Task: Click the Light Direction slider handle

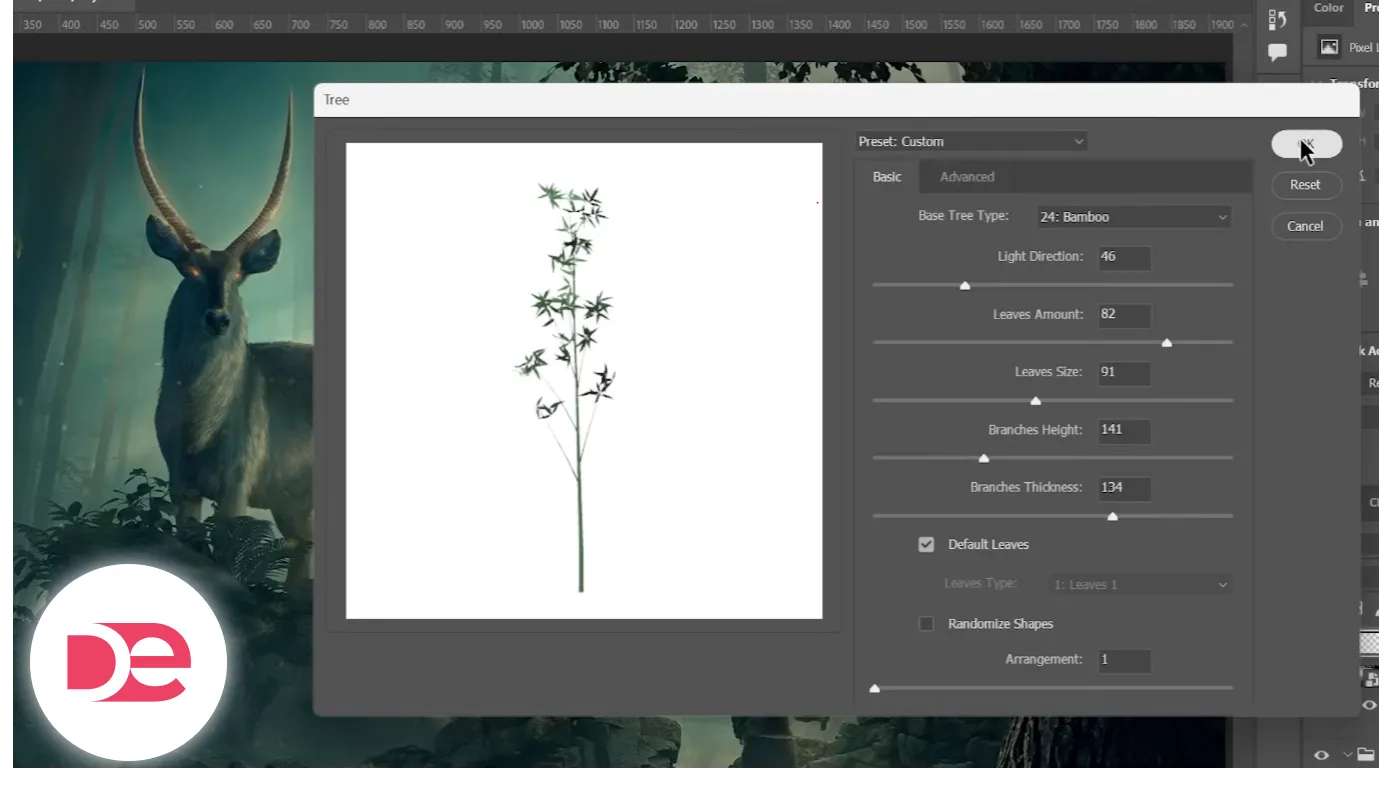Action: pyautogui.click(x=965, y=286)
